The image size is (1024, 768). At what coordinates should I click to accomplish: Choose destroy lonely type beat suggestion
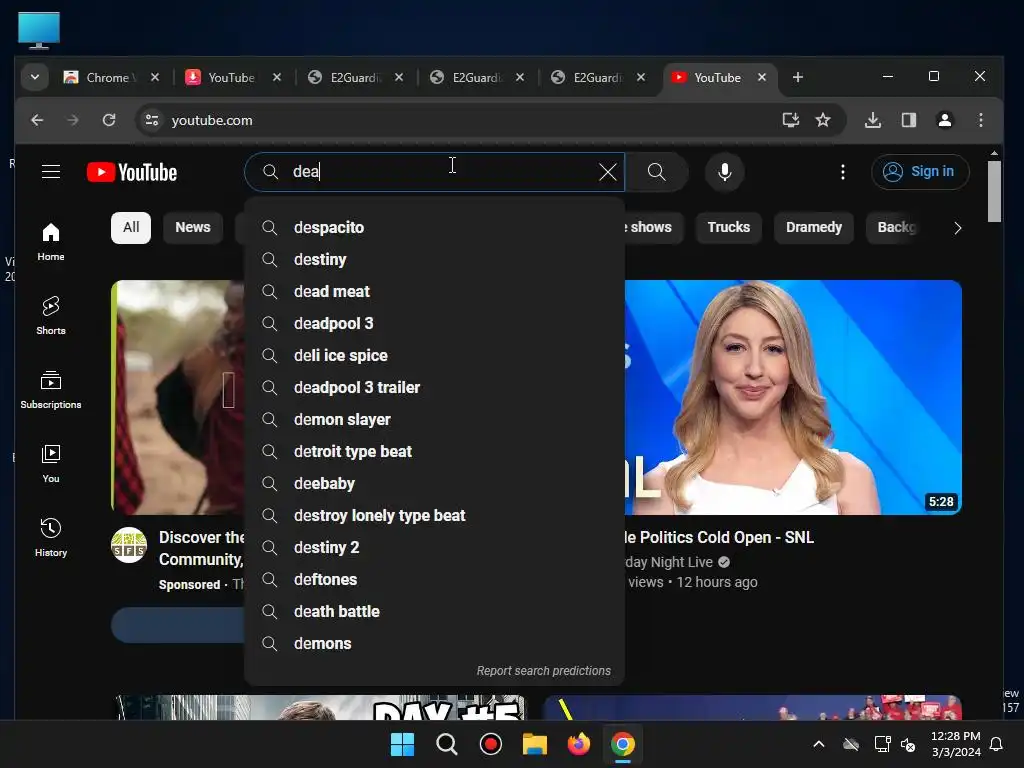coord(434,515)
